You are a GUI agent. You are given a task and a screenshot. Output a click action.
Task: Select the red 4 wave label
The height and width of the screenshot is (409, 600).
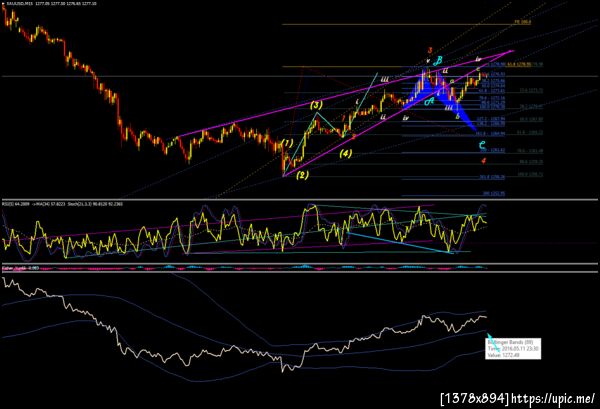(x=484, y=161)
